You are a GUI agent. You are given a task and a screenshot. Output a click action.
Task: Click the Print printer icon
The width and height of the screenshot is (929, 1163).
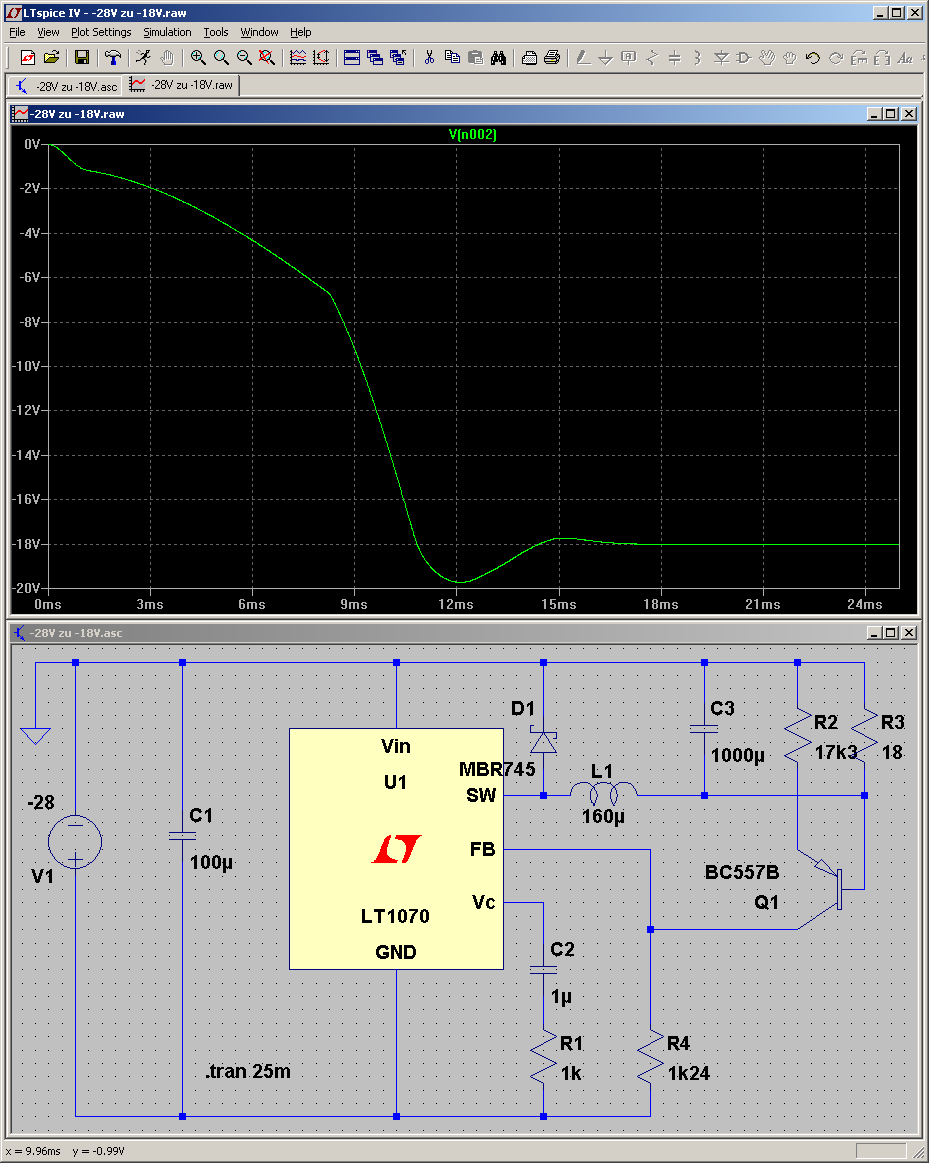(x=552, y=57)
